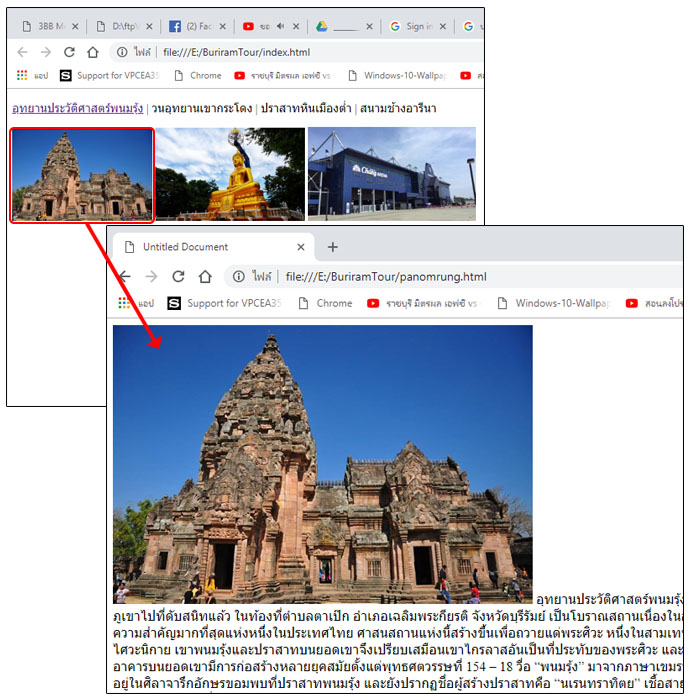Reload the panomrung.html page
691x700 pixels.
coord(178,277)
